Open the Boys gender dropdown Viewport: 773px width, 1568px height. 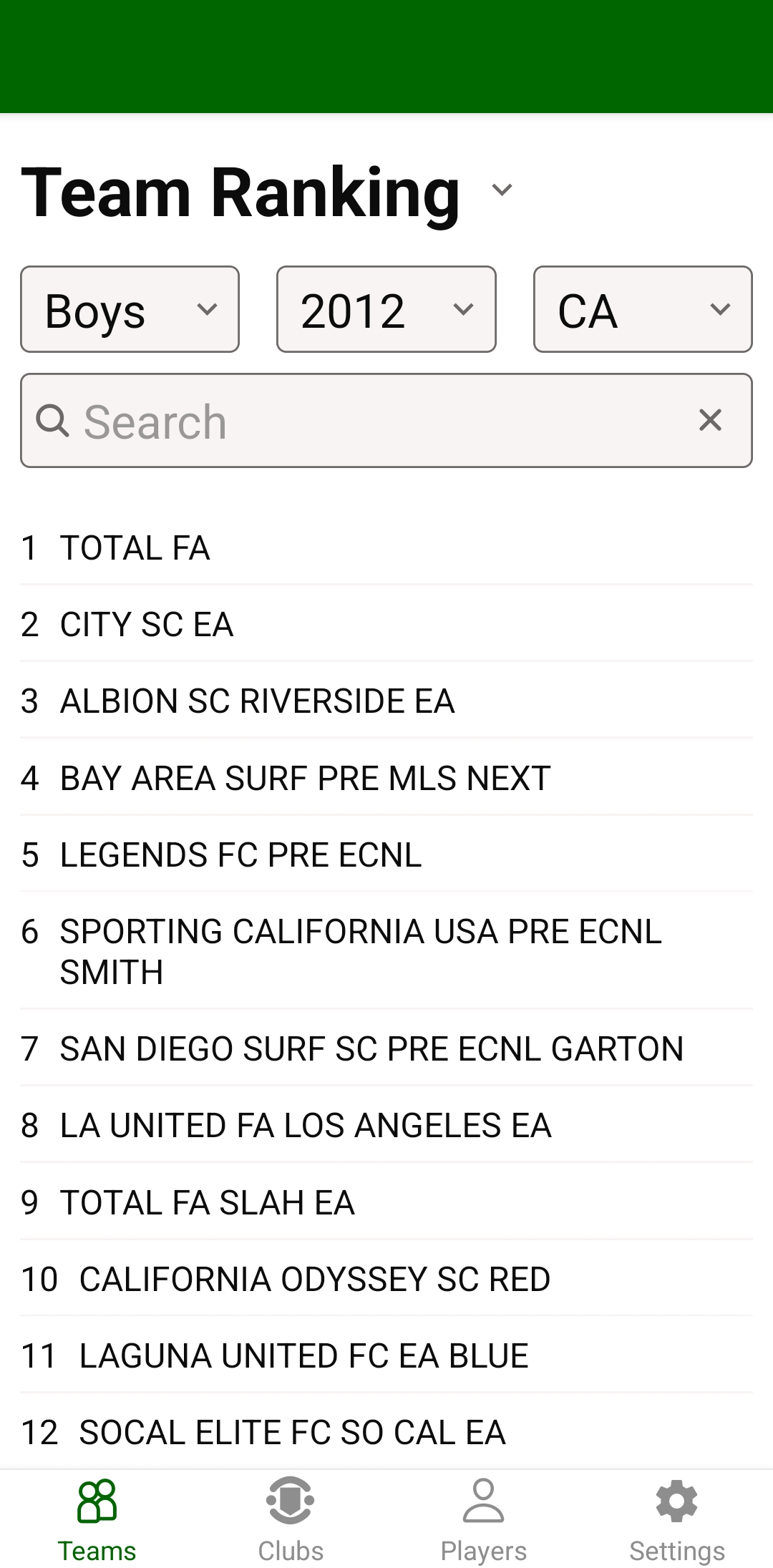pos(130,310)
